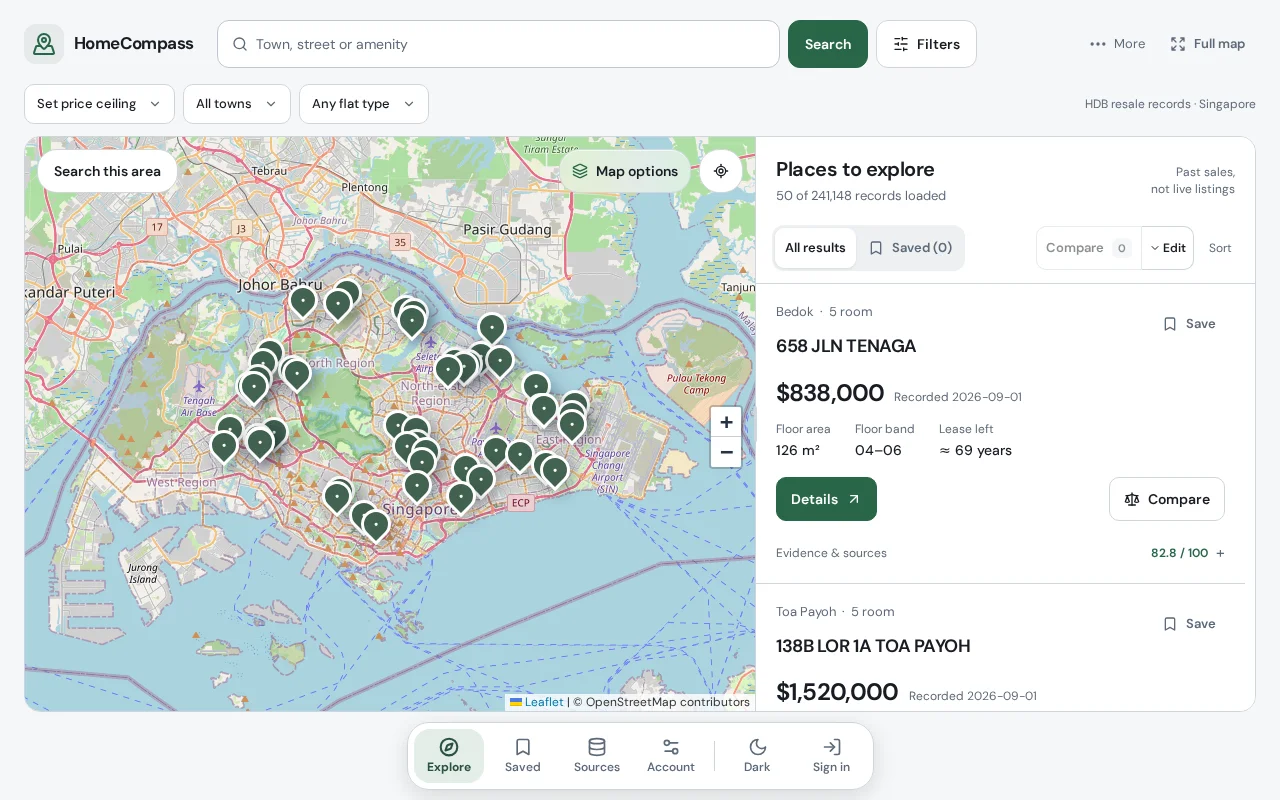Open Explore in bottom navigation
Image resolution: width=1280 pixels, height=800 pixels.
point(449,756)
